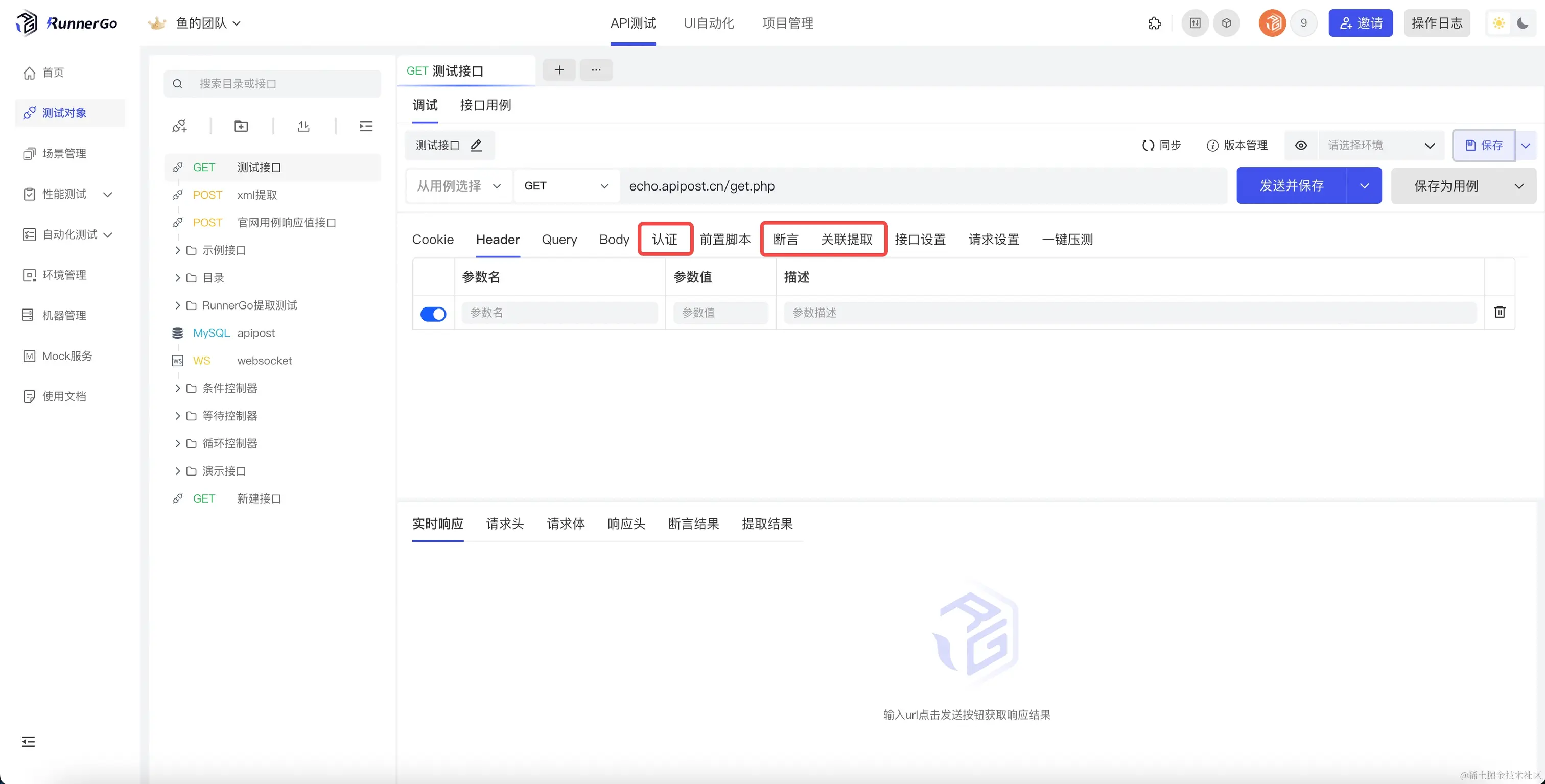Click the pencil icon to rename 测试接口
1545x784 pixels.
pyautogui.click(x=476, y=146)
